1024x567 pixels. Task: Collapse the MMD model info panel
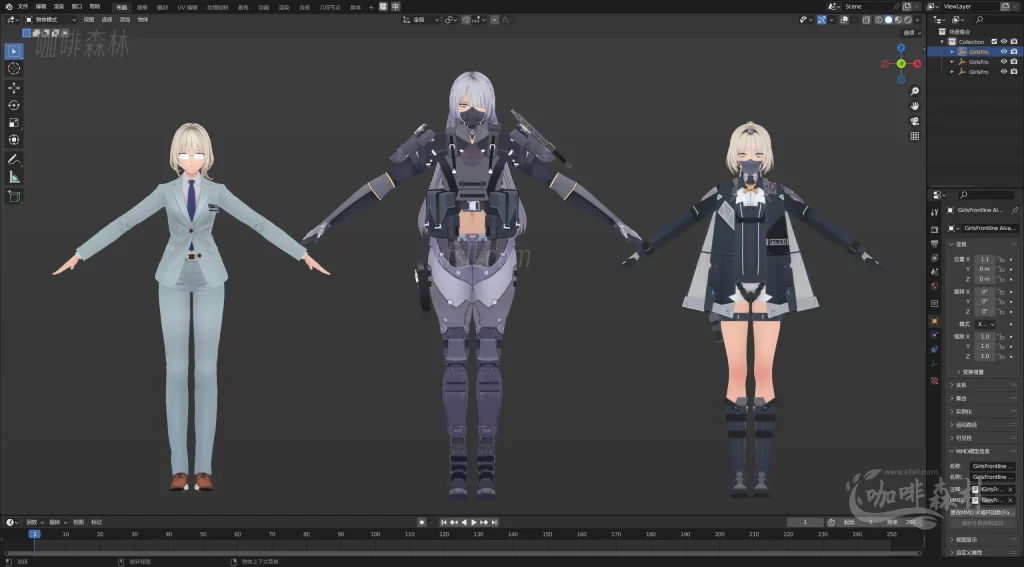tap(952, 451)
